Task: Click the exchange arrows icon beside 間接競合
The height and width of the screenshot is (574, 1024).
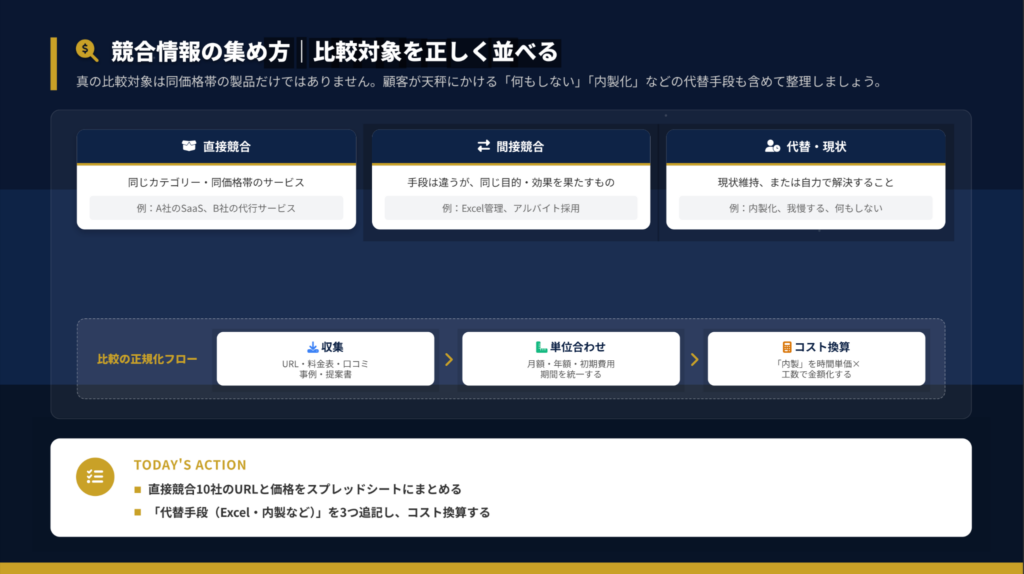Action: point(484,146)
